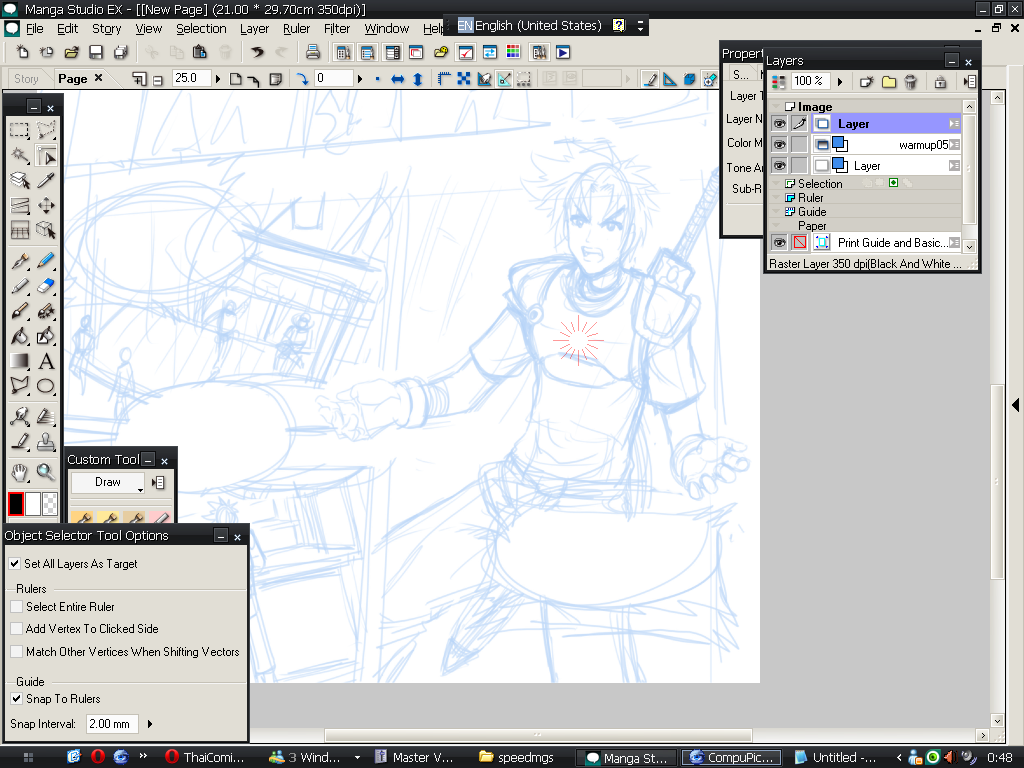
Task: Enable Add Vertex To Clicked Side
Action: (x=17, y=629)
